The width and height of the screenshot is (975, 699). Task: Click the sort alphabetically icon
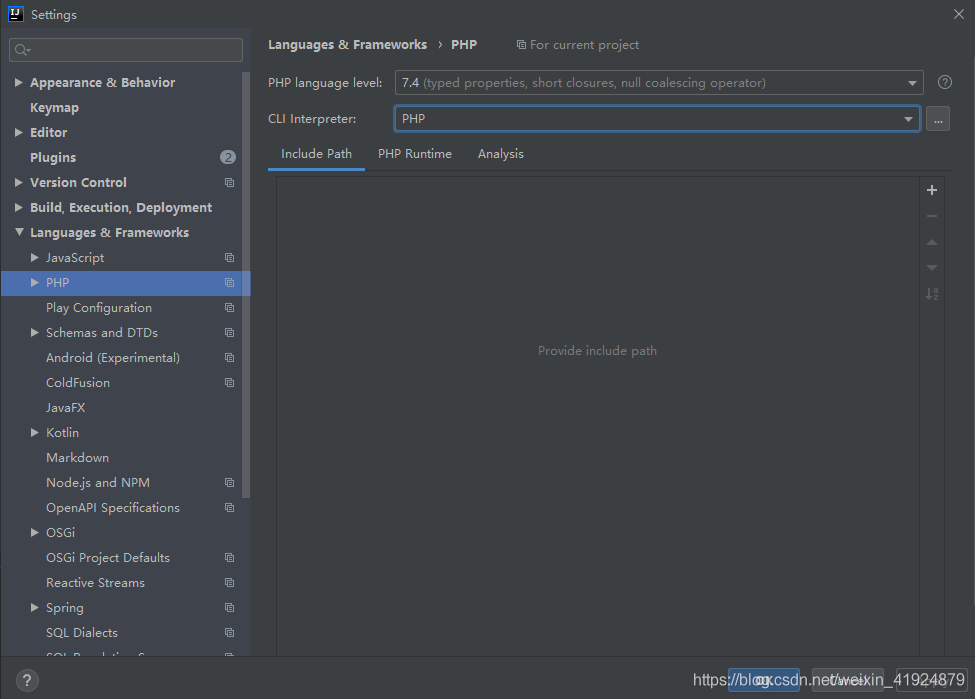931,294
